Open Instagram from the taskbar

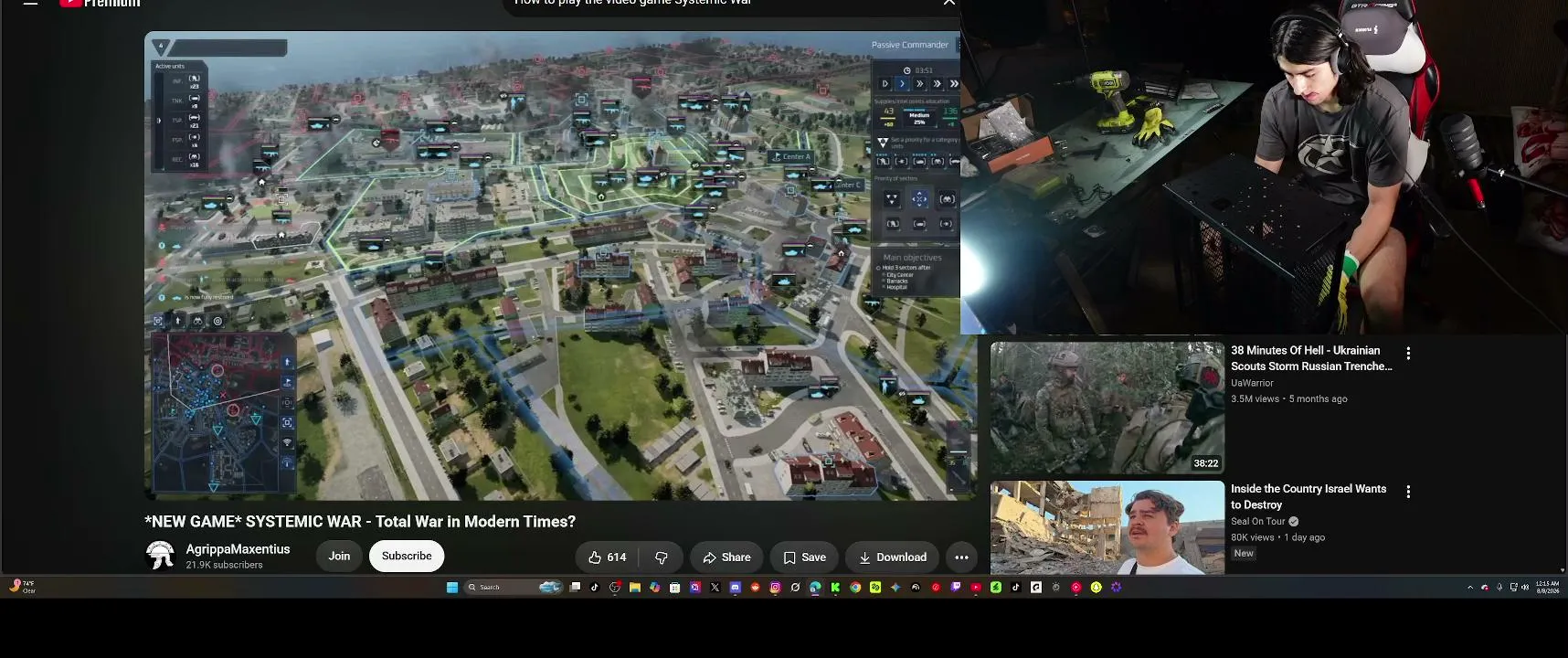775,588
